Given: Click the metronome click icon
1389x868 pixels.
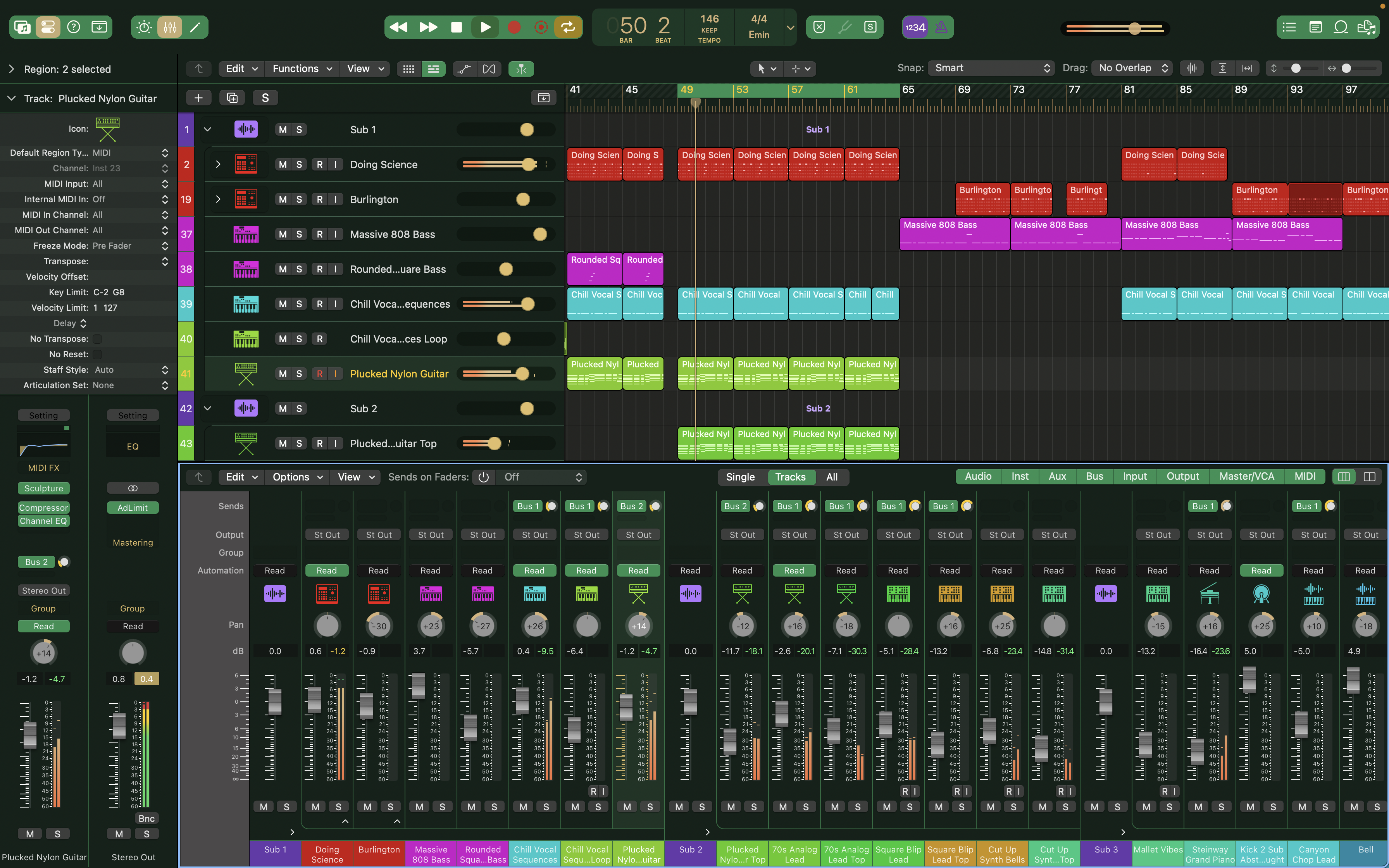Looking at the screenshot, I should [941, 27].
